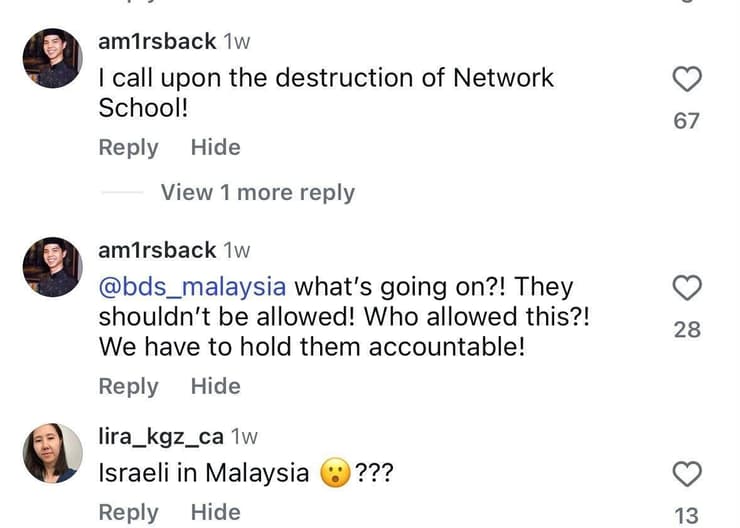This screenshot has width=740, height=528.
Task: Hide the 'destruction of Network School' comment
Action: 216,148
